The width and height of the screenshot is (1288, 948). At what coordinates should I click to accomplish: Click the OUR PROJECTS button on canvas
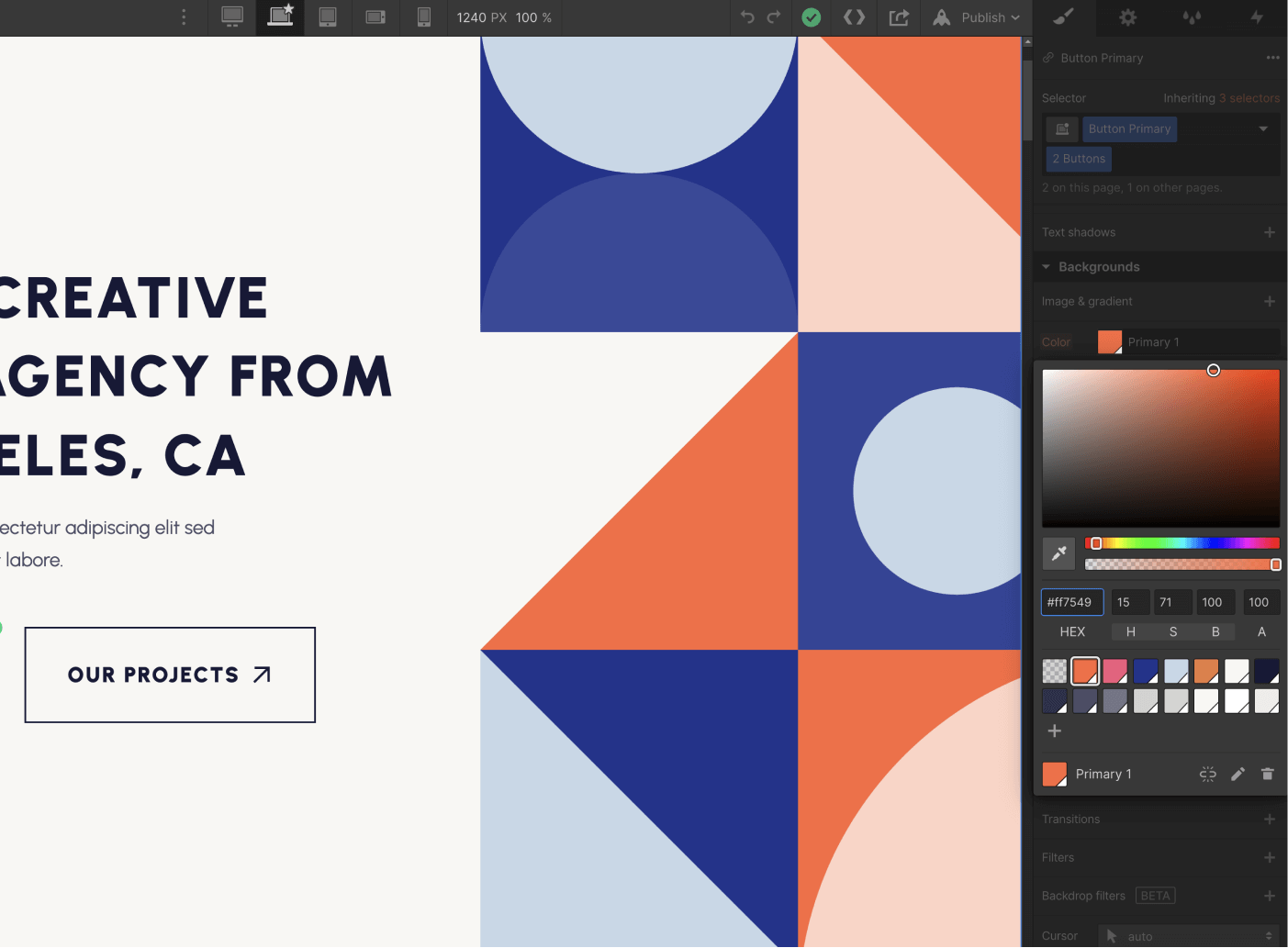(x=170, y=675)
